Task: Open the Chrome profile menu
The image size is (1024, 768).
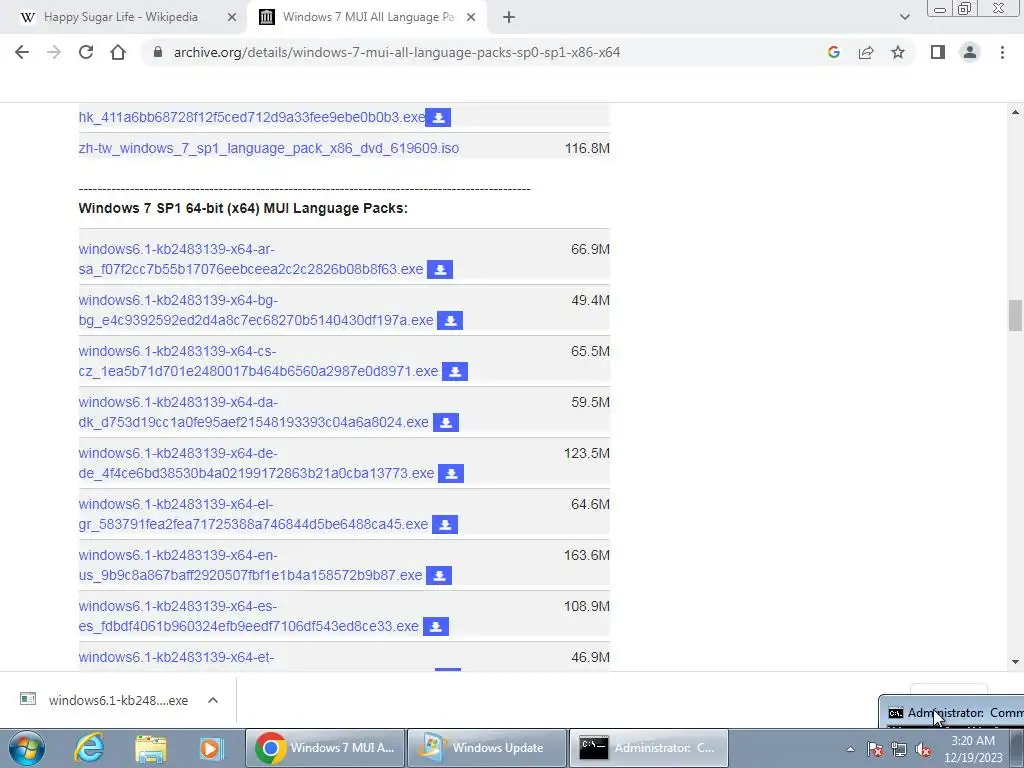Action: pos(970,52)
